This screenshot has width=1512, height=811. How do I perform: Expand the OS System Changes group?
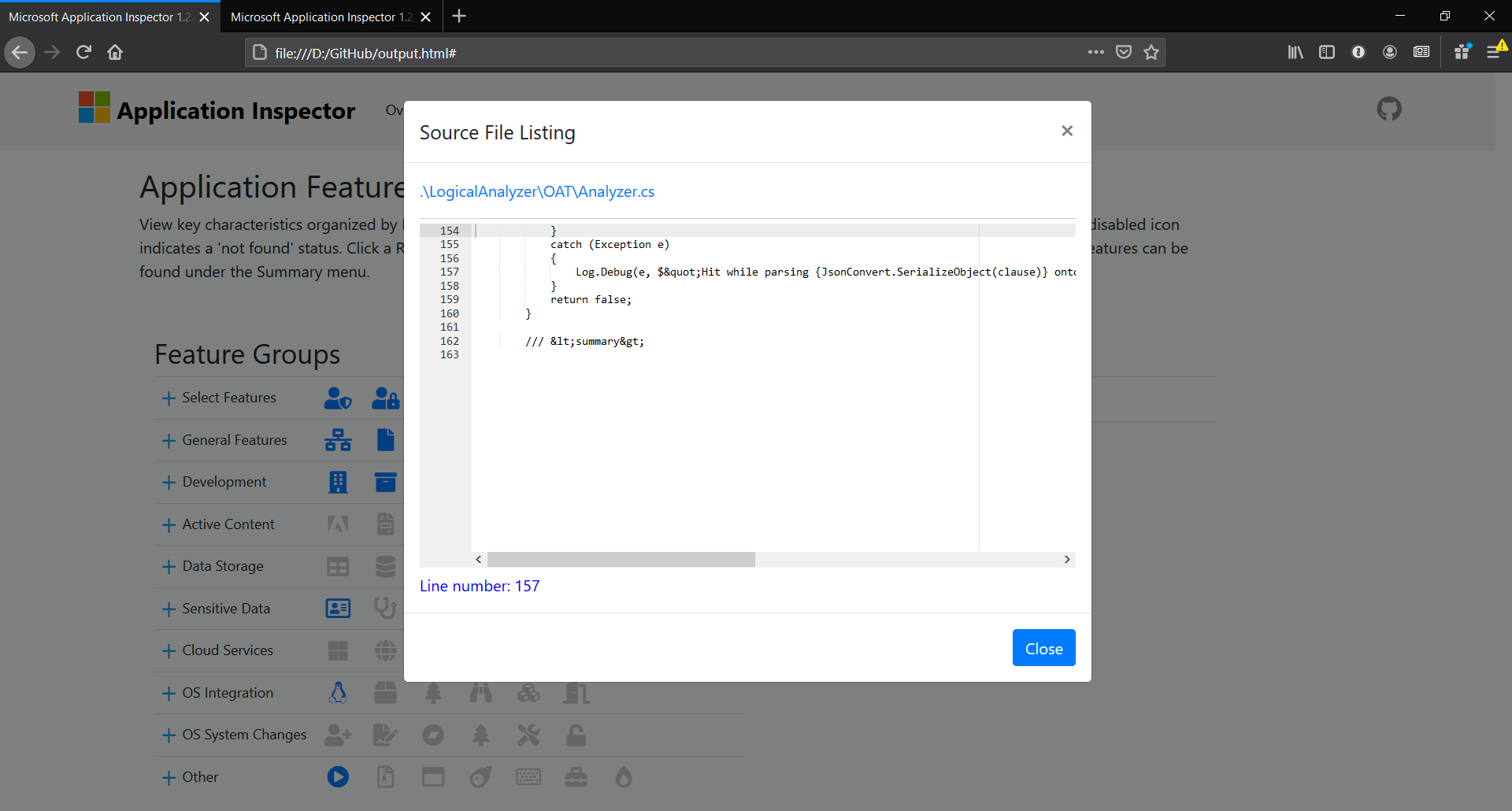(x=168, y=735)
